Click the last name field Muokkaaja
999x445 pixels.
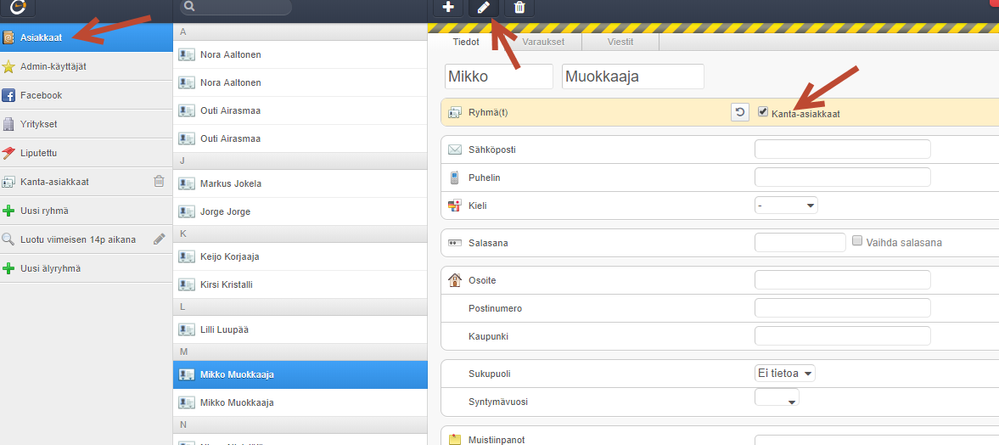[633, 77]
